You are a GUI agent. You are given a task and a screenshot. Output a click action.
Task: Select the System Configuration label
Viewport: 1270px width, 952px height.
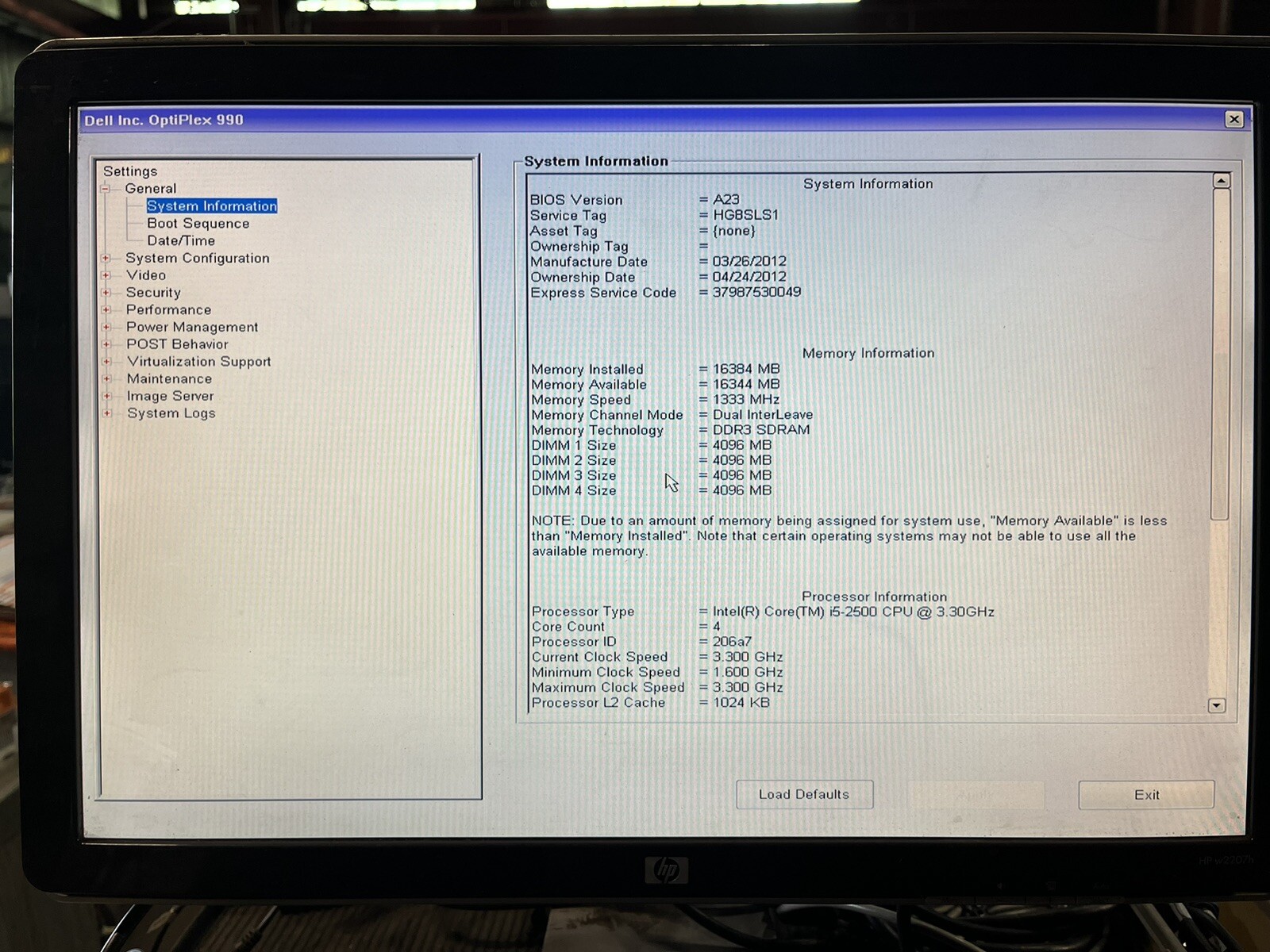click(x=198, y=259)
